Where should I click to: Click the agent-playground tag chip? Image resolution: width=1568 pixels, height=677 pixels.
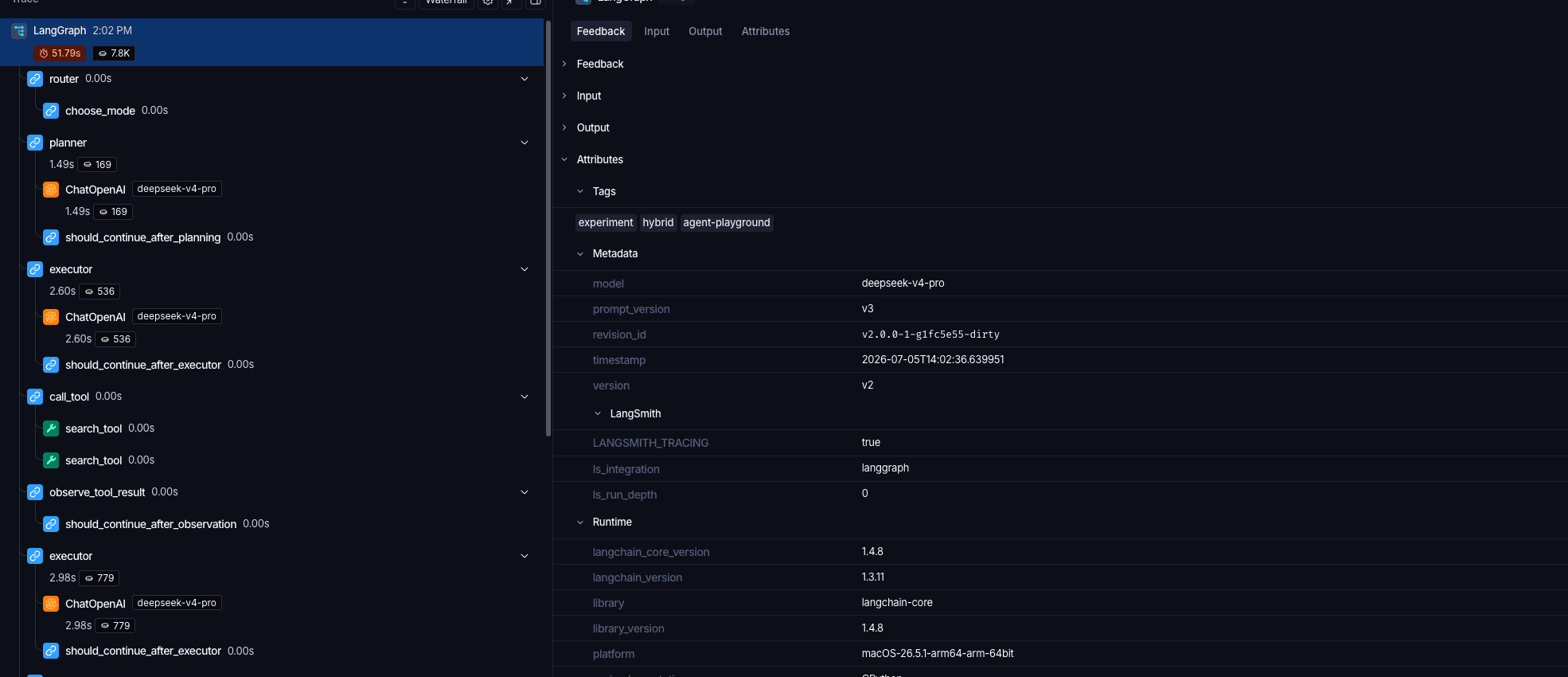click(x=727, y=223)
